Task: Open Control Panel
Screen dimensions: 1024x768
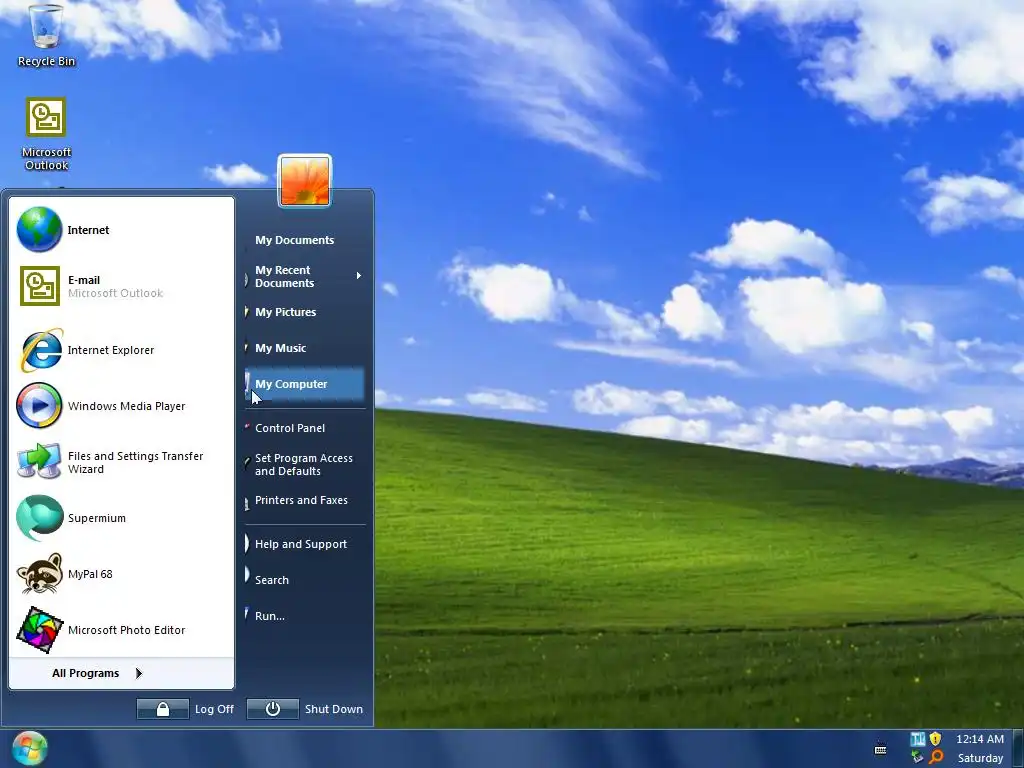Action: click(x=305, y=428)
